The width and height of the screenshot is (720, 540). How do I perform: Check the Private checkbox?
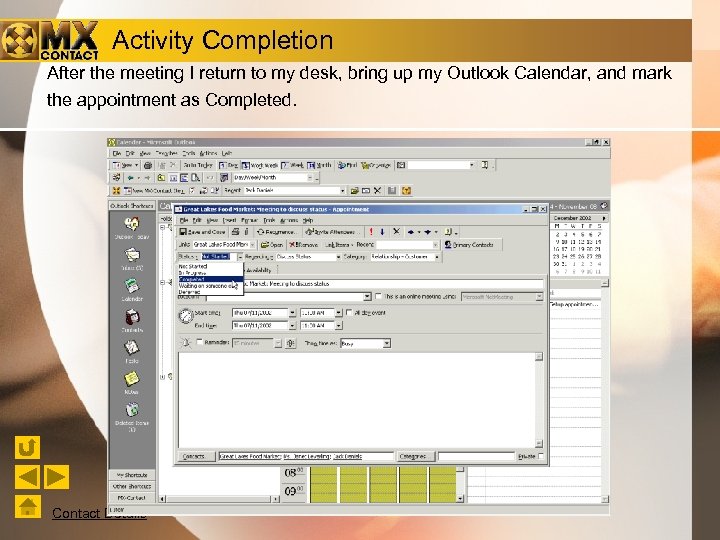pyautogui.click(x=541, y=456)
